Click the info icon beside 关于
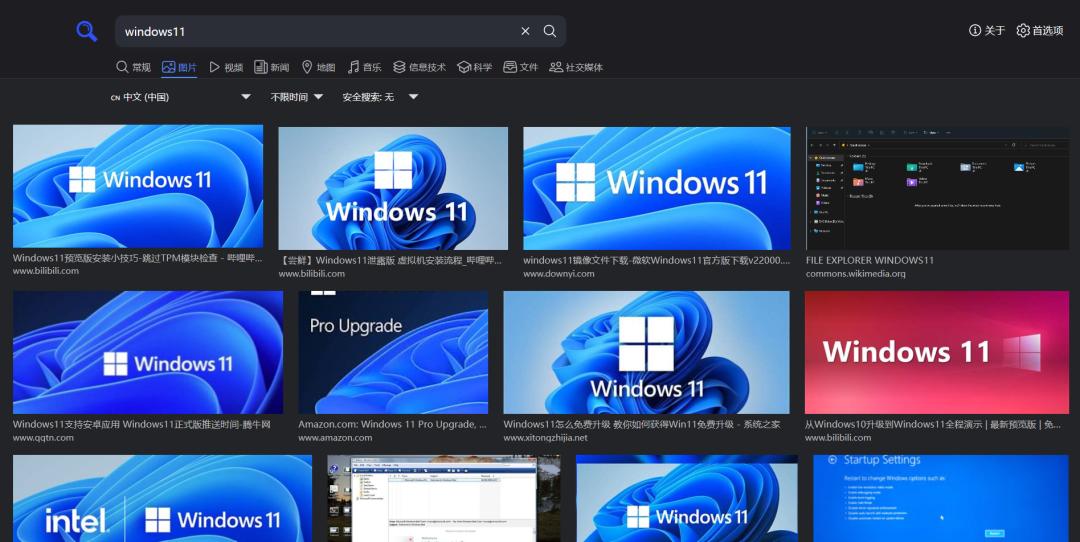The height and width of the screenshot is (542, 1080). click(975, 30)
